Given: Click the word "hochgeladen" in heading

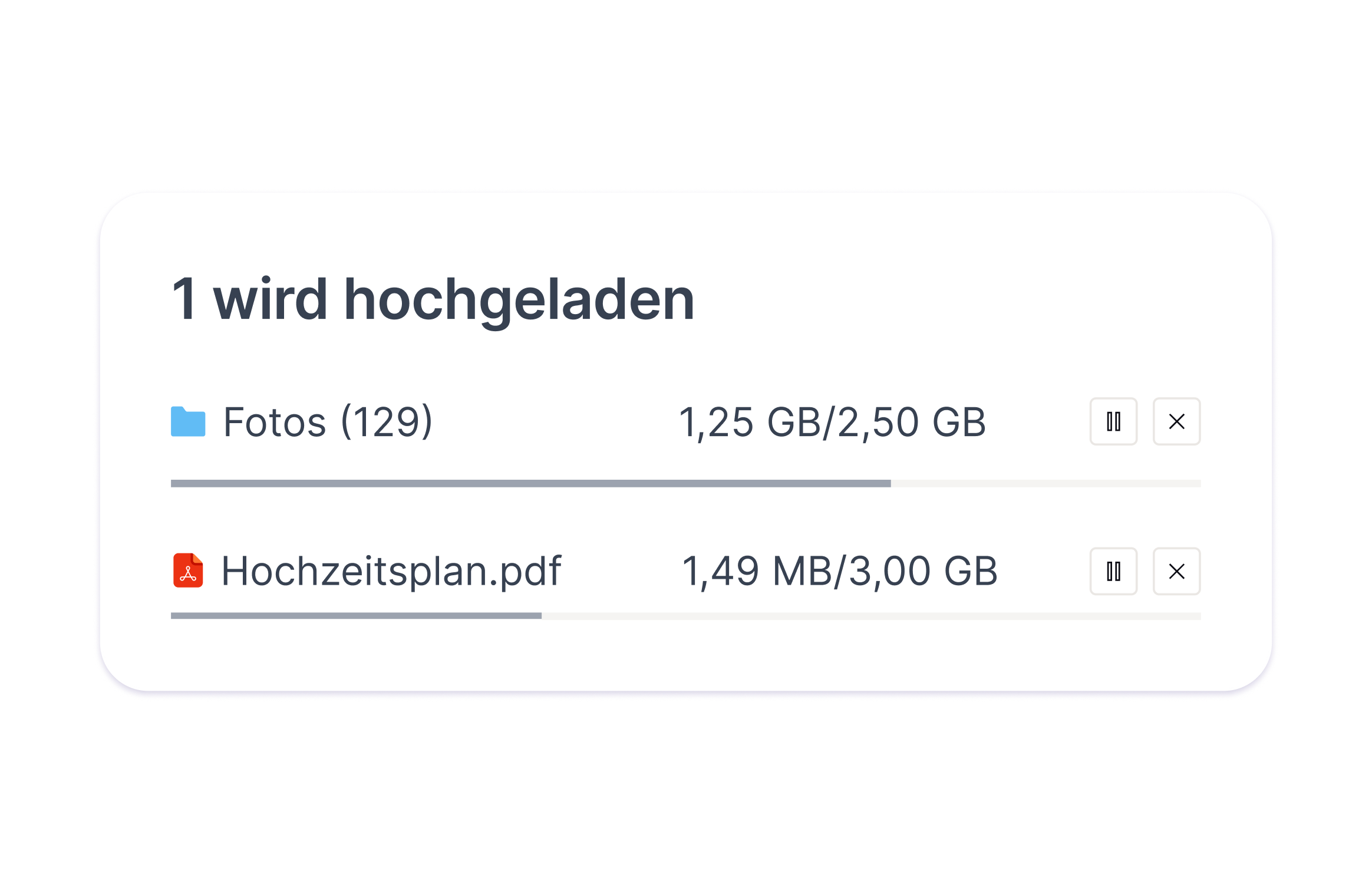Looking at the screenshot, I should 519,299.
